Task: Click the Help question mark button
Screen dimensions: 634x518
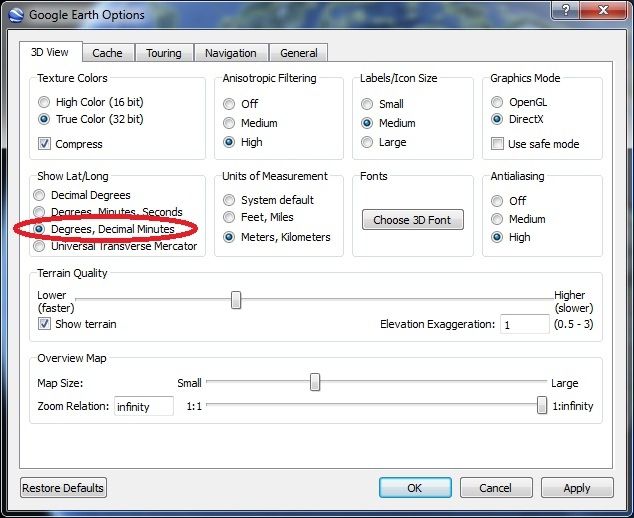Action: (x=566, y=10)
